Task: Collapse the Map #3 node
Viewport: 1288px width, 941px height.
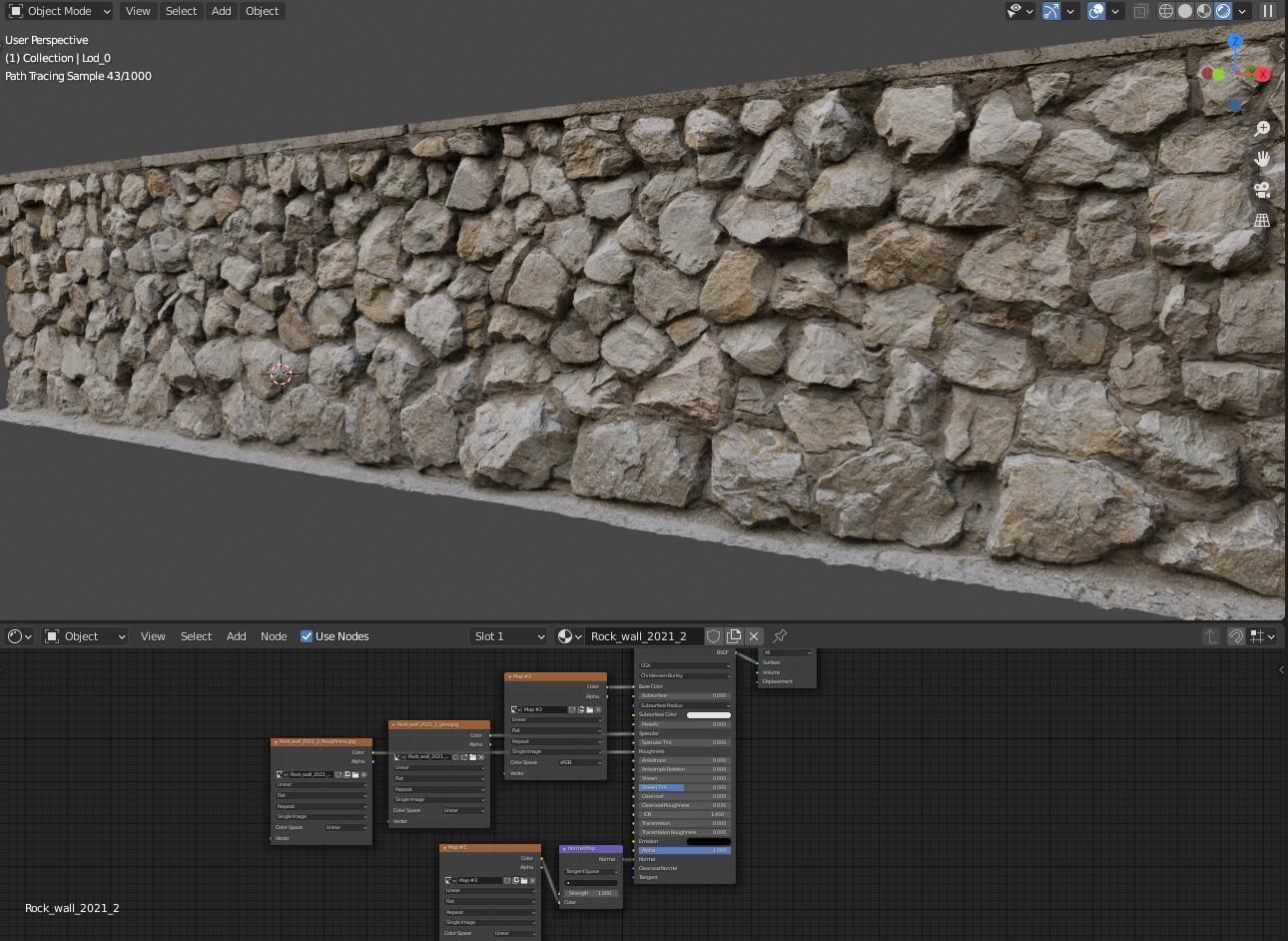Action: point(445,848)
